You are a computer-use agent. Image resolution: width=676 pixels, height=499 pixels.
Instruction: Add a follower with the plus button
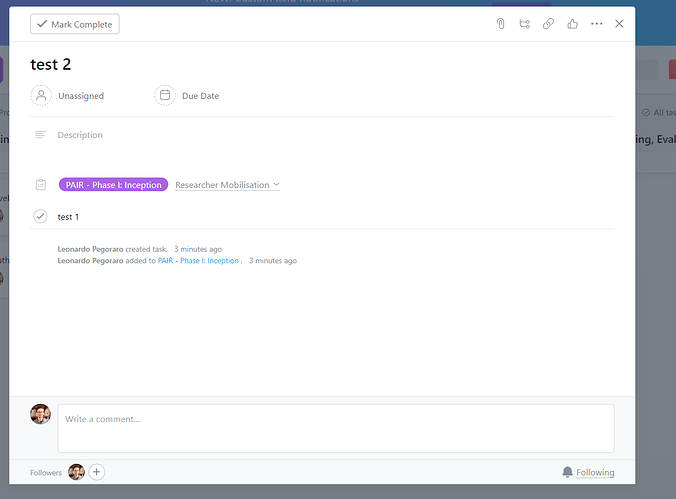pyautogui.click(x=97, y=472)
